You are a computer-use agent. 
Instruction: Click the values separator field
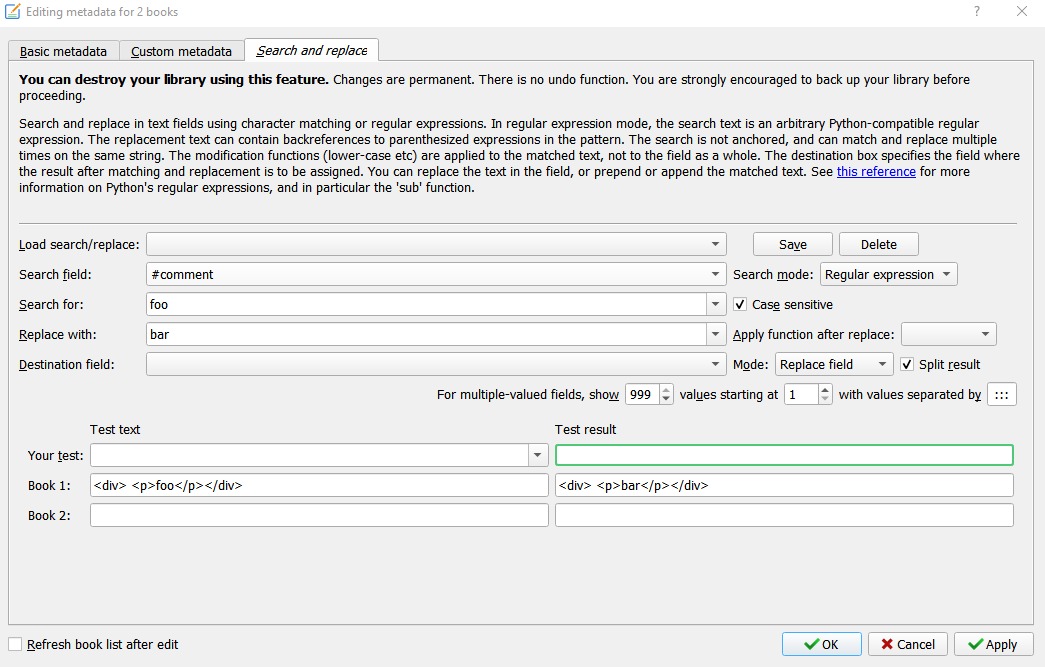(x=1001, y=394)
